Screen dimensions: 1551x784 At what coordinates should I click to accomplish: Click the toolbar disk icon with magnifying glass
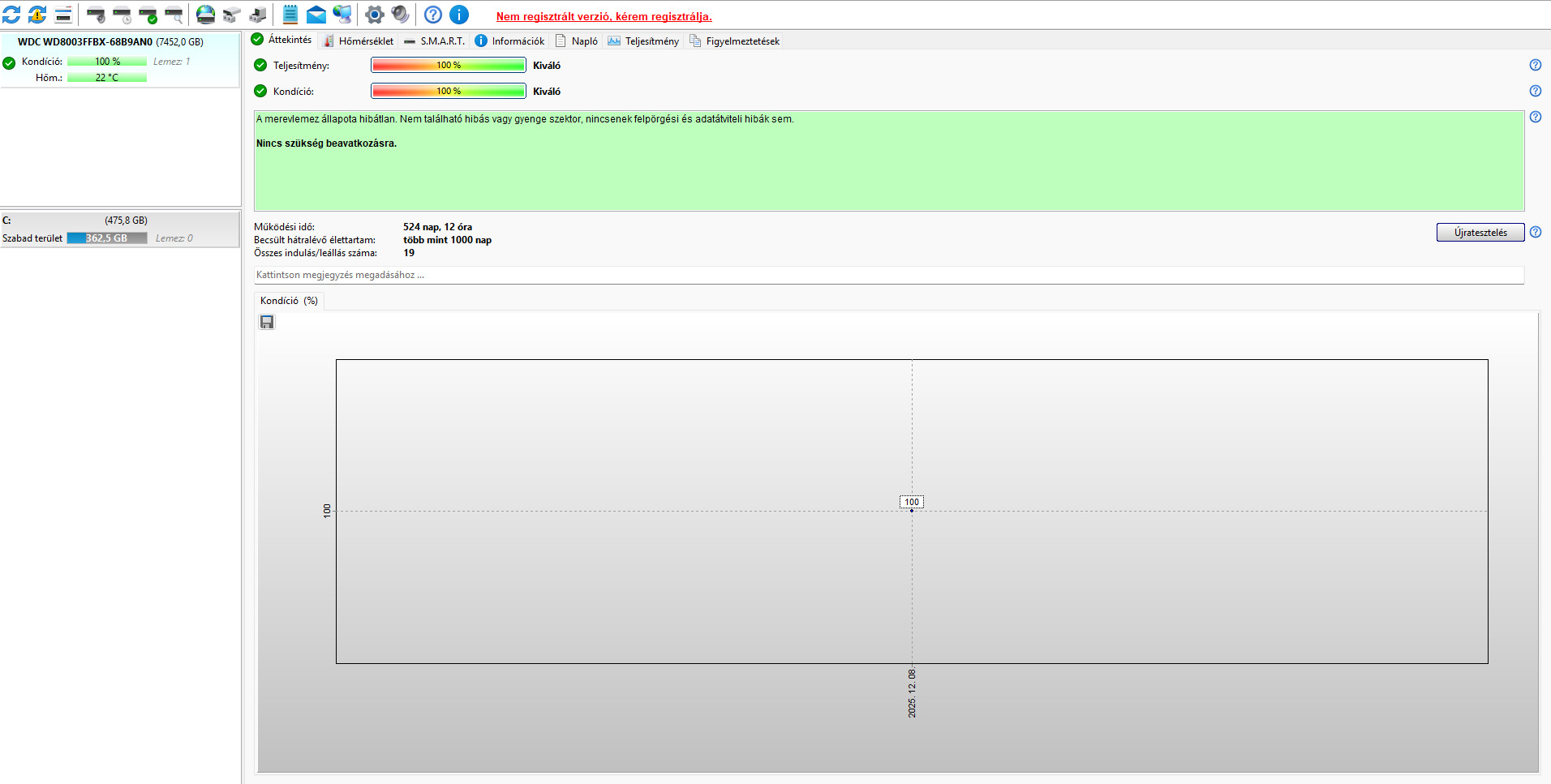174,15
